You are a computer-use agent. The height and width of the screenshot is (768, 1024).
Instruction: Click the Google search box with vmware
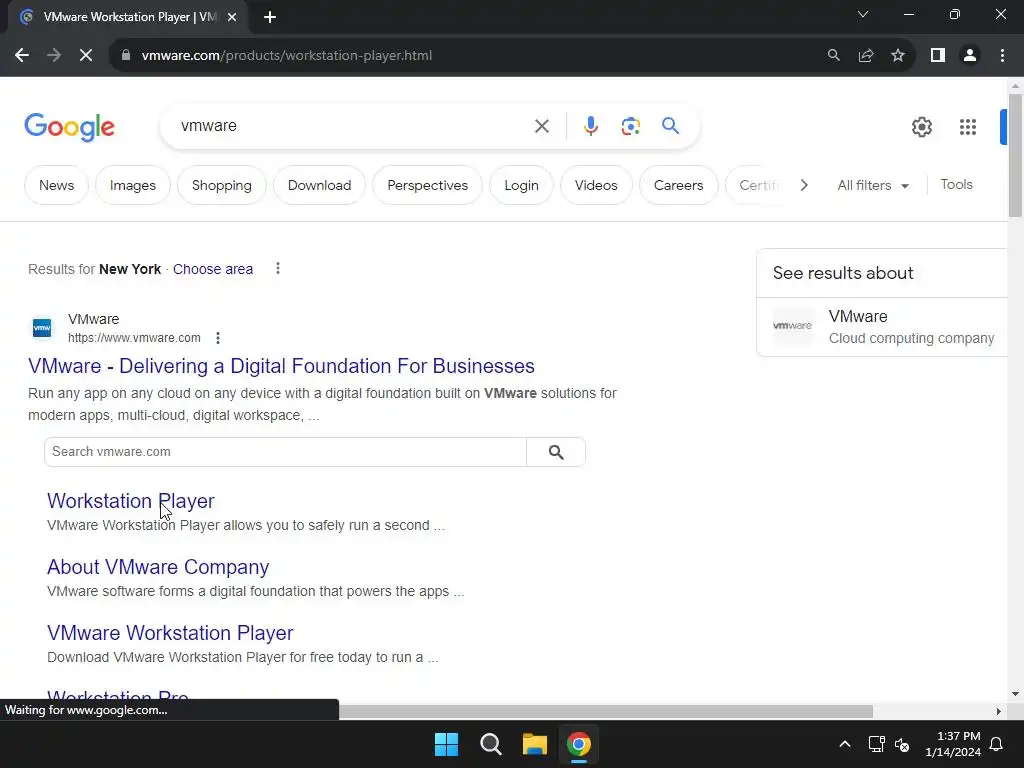click(x=349, y=125)
